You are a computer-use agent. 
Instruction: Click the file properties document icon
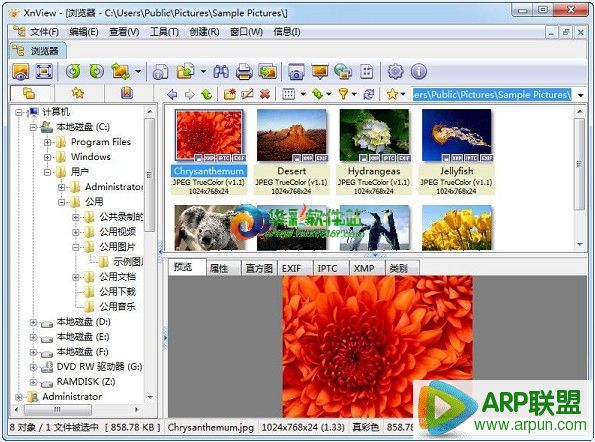point(161,71)
